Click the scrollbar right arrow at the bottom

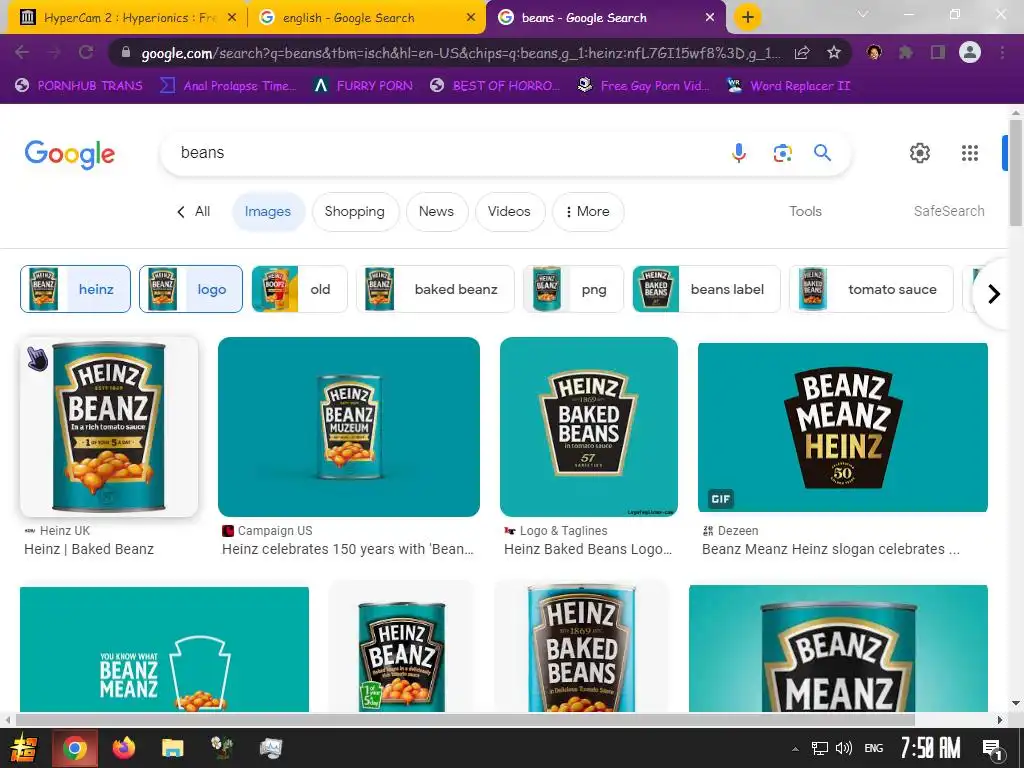coord(999,720)
